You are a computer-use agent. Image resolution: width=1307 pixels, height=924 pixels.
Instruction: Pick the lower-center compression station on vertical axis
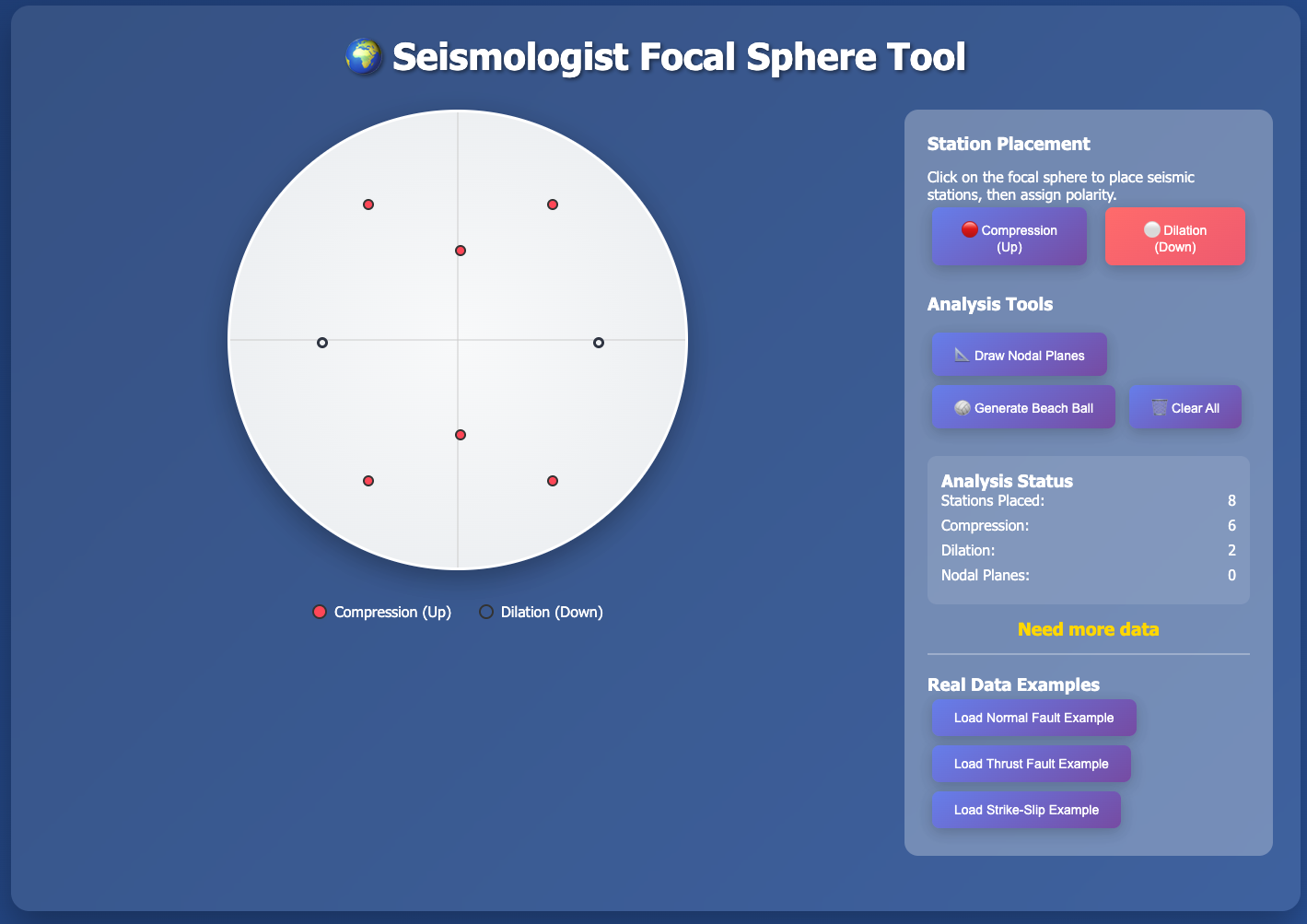point(461,435)
